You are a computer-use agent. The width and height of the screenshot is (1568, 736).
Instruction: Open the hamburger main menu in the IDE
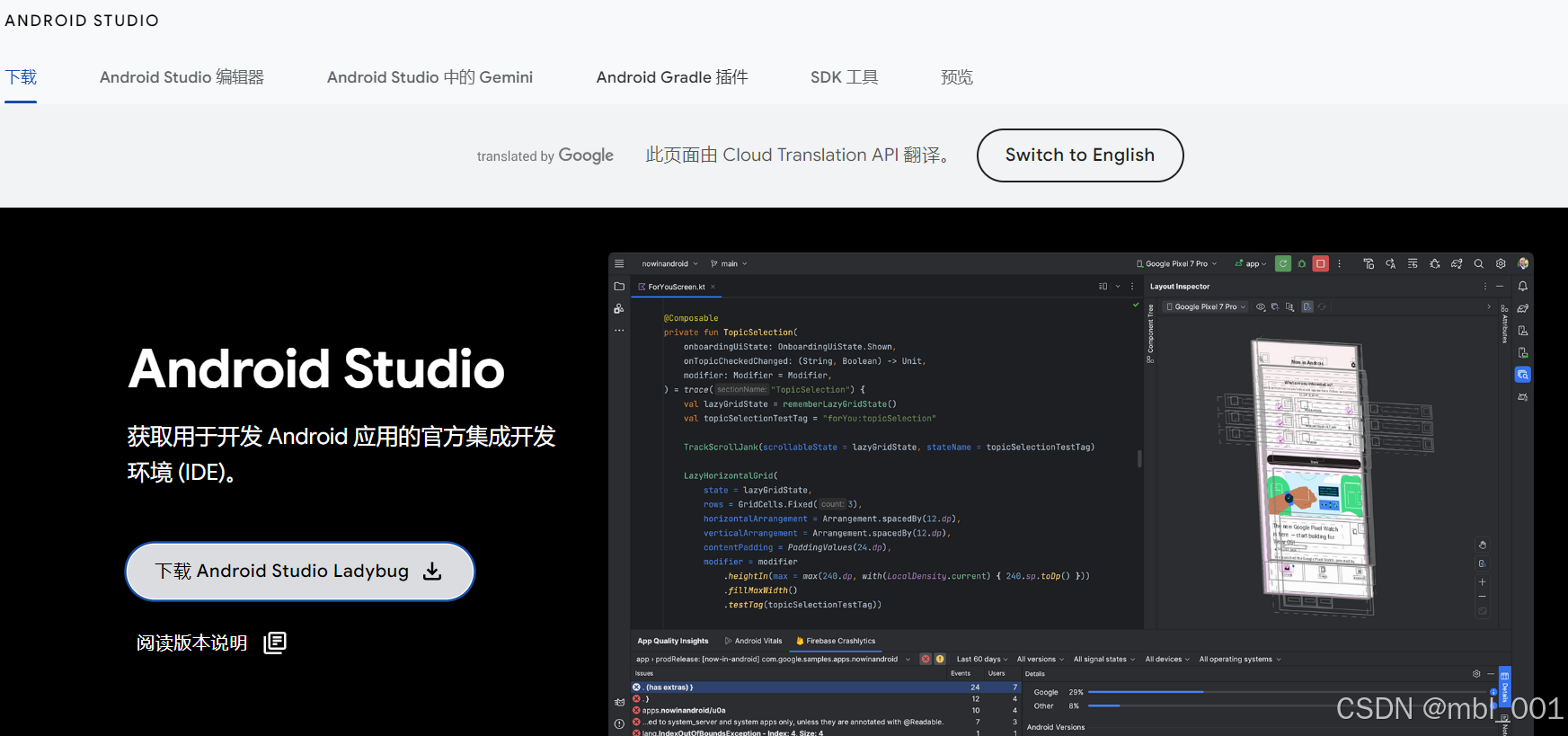tap(619, 263)
